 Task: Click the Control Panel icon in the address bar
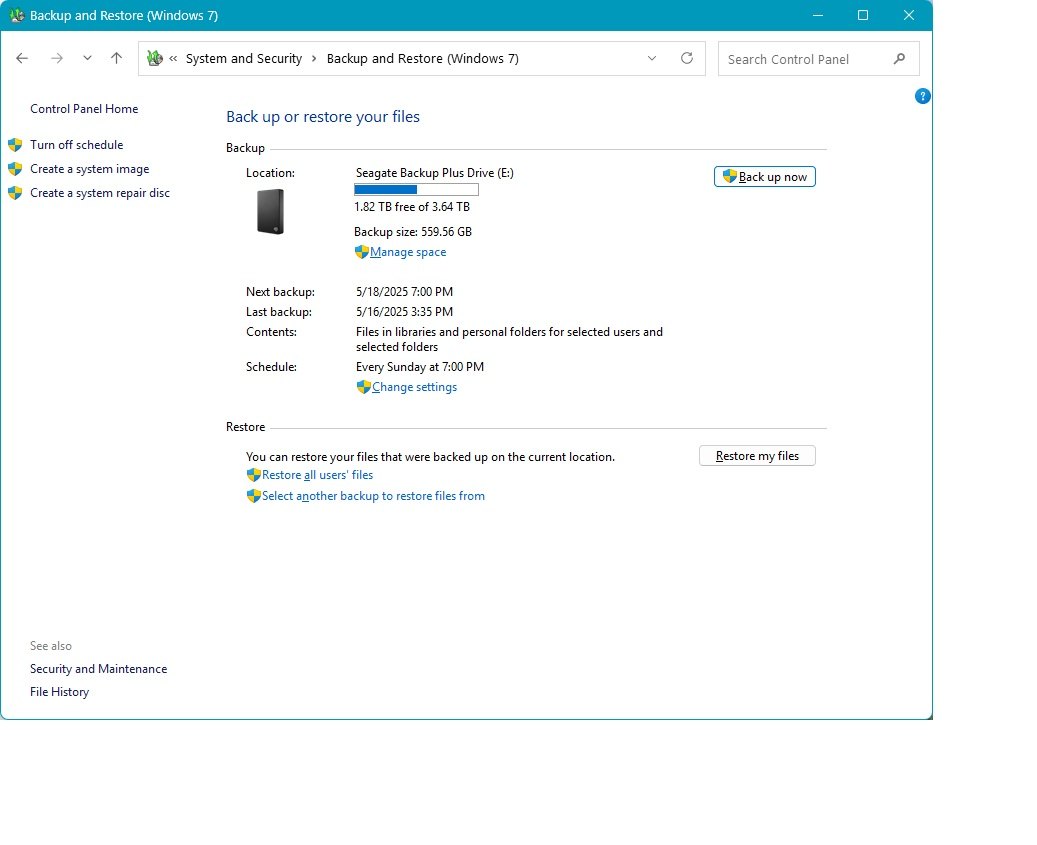click(x=155, y=58)
